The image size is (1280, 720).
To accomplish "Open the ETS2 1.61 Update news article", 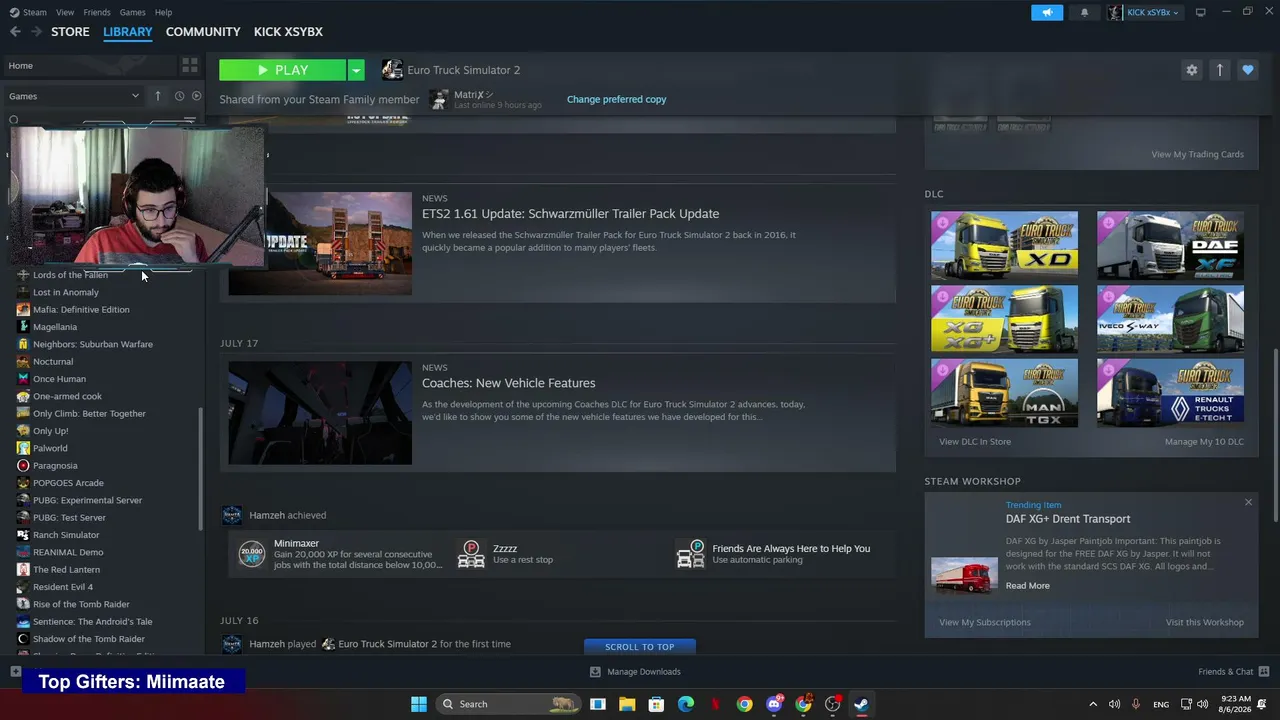I will tap(570, 214).
